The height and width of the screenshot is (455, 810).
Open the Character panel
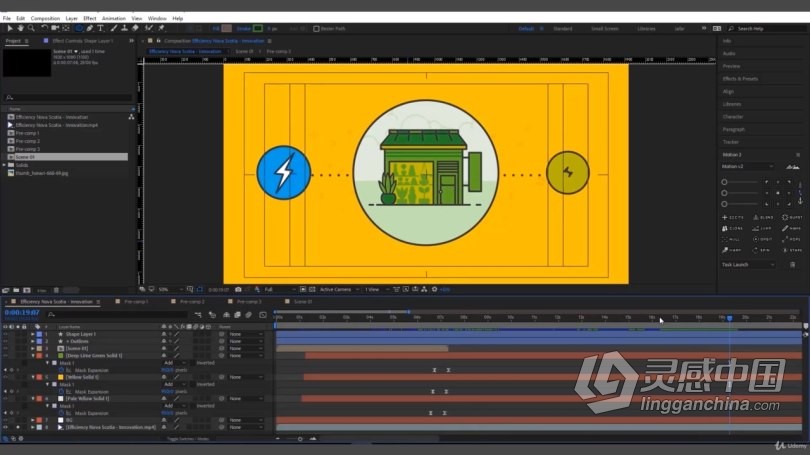pos(733,117)
